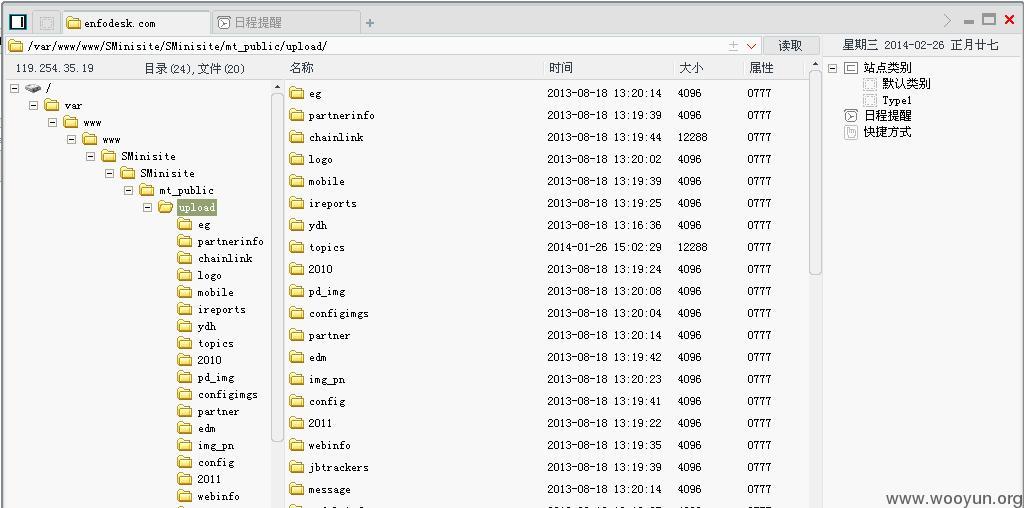
Task: Open 日程提醒 icon in right panel
Action: [851, 116]
